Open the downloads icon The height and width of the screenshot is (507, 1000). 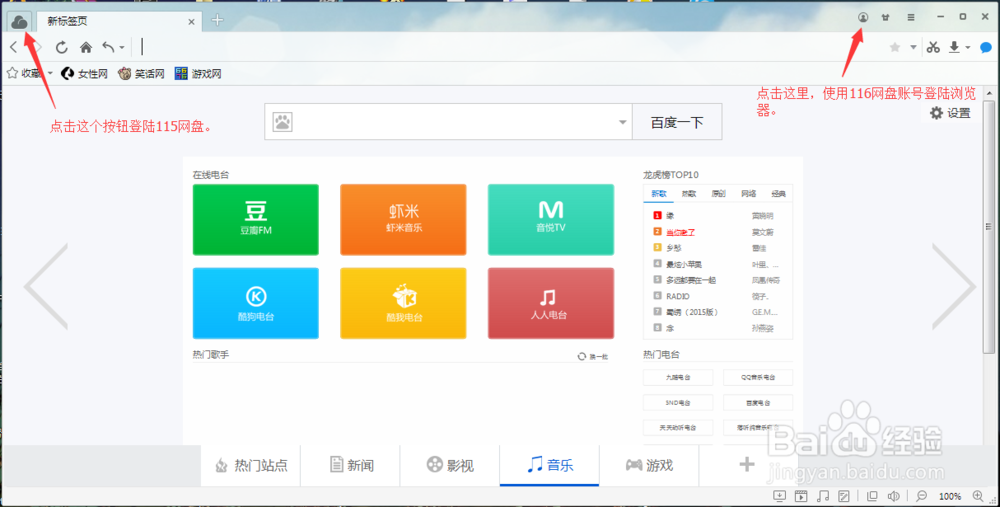pos(954,47)
